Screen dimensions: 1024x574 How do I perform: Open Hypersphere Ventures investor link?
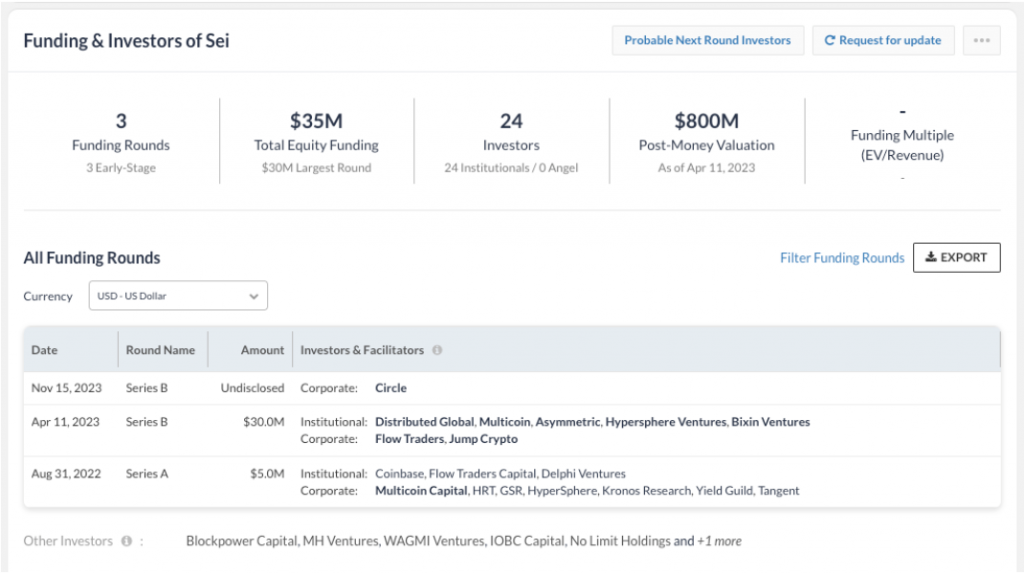click(665, 422)
